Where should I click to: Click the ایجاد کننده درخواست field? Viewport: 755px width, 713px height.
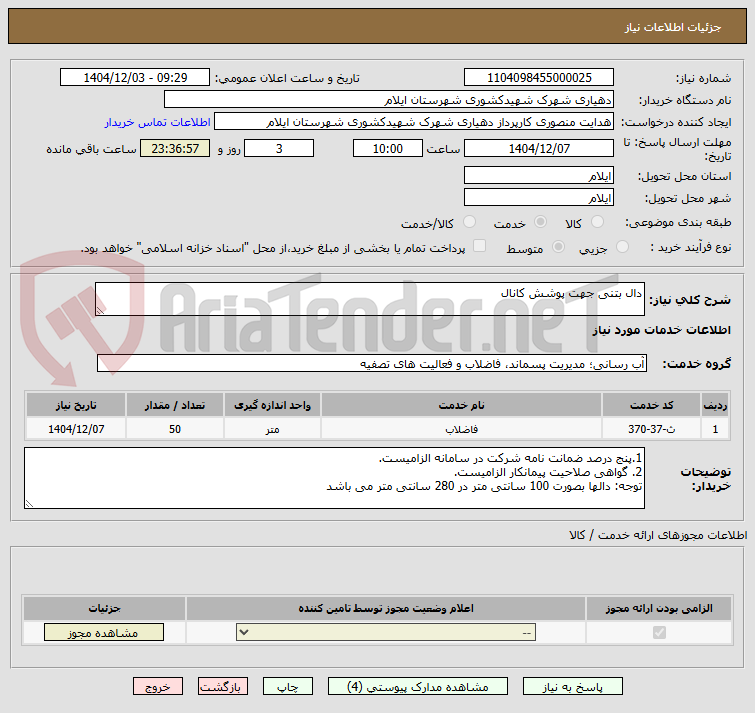pos(414,122)
